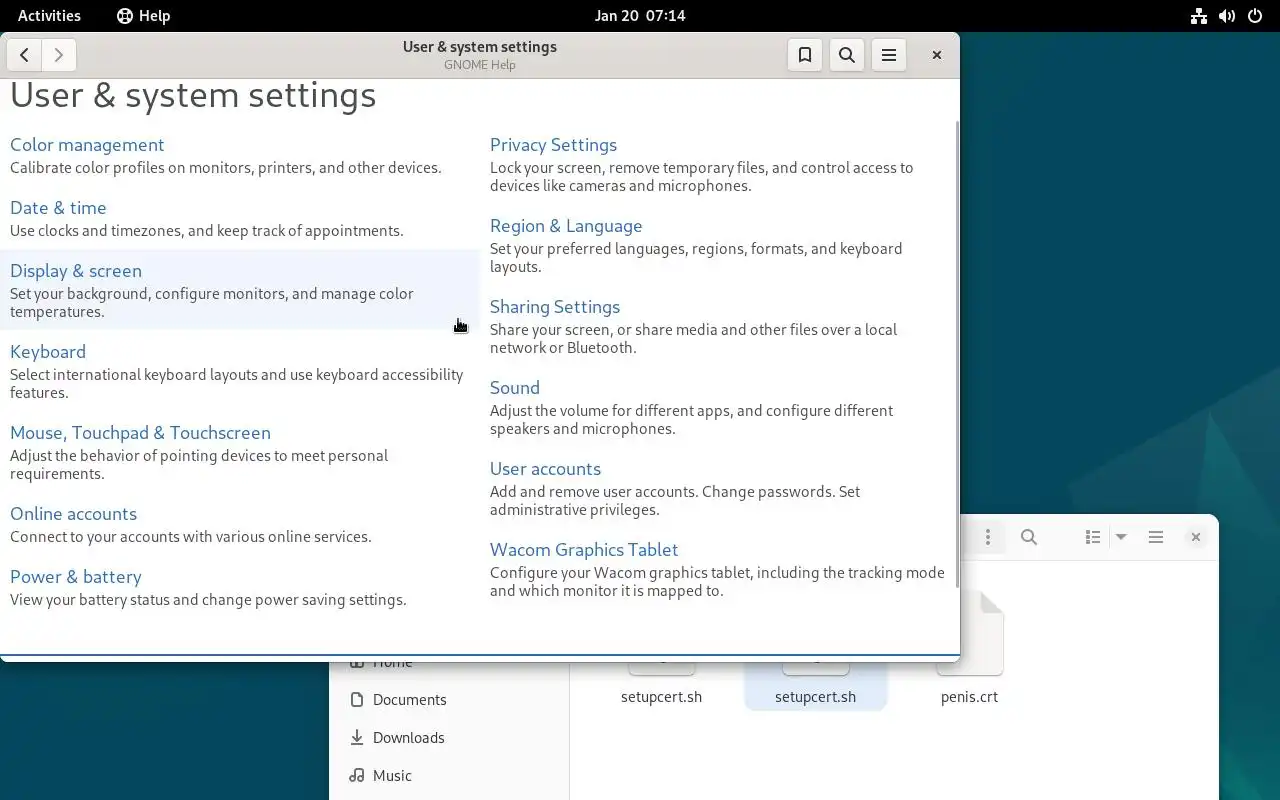The width and height of the screenshot is (1280, 800).
Task: Open Sharing Settings help topic
Action: 555,307
